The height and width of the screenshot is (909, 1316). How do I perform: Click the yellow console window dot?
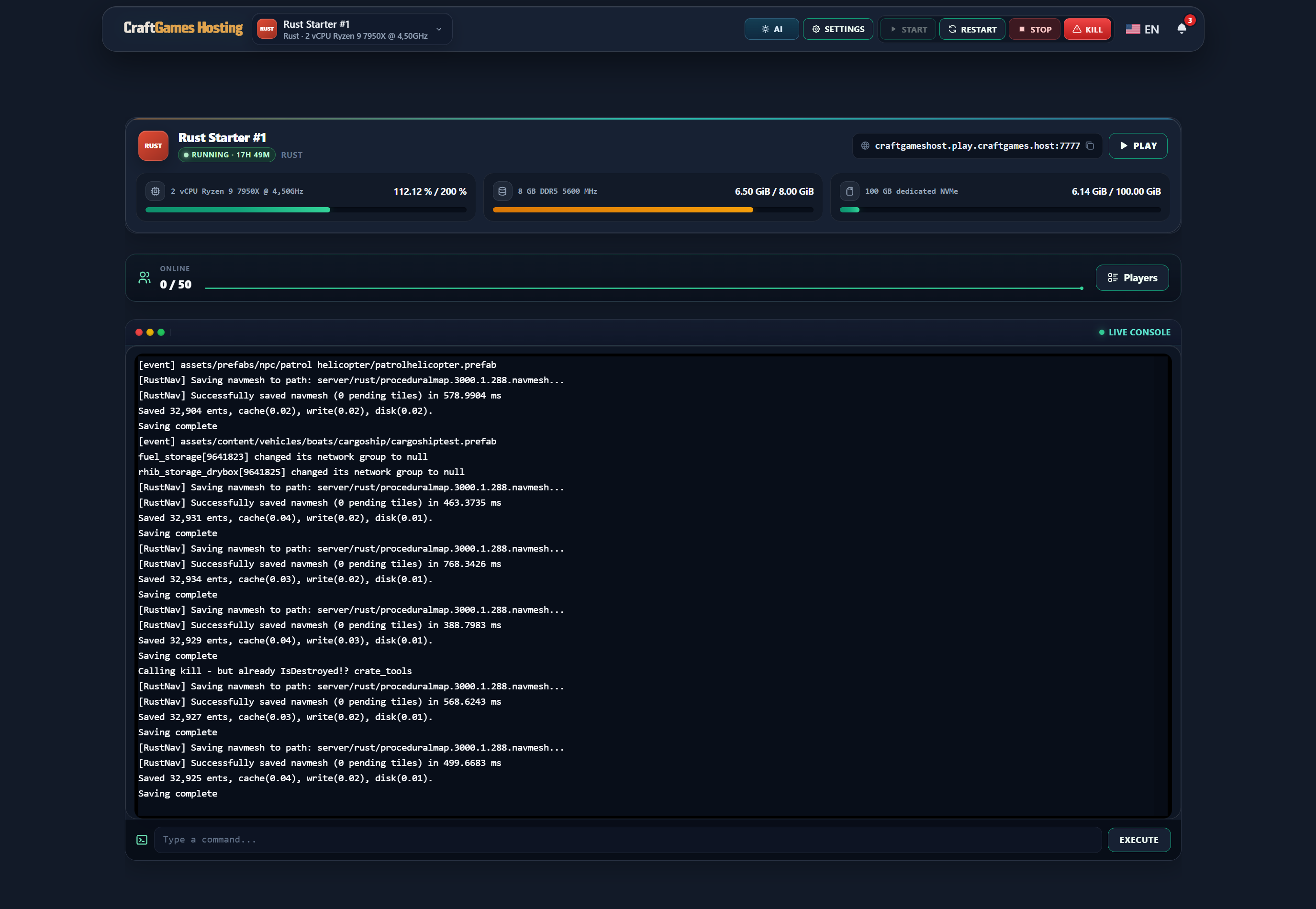coord(150,333)
